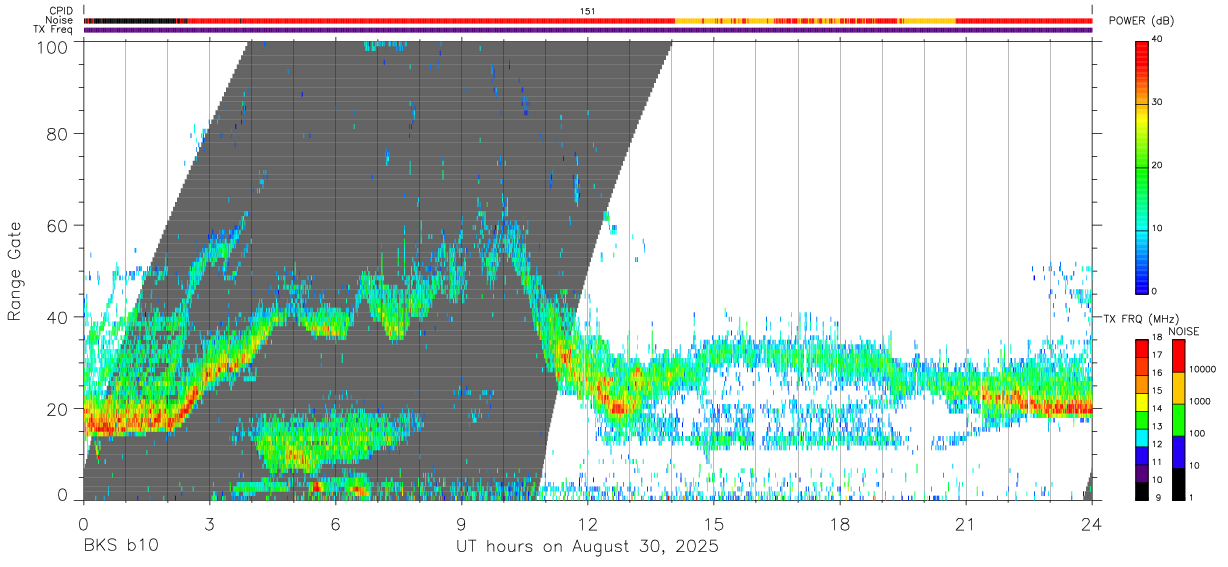Click x-axis hour label 18
The image size is (1228, 567).
(839, 523)
